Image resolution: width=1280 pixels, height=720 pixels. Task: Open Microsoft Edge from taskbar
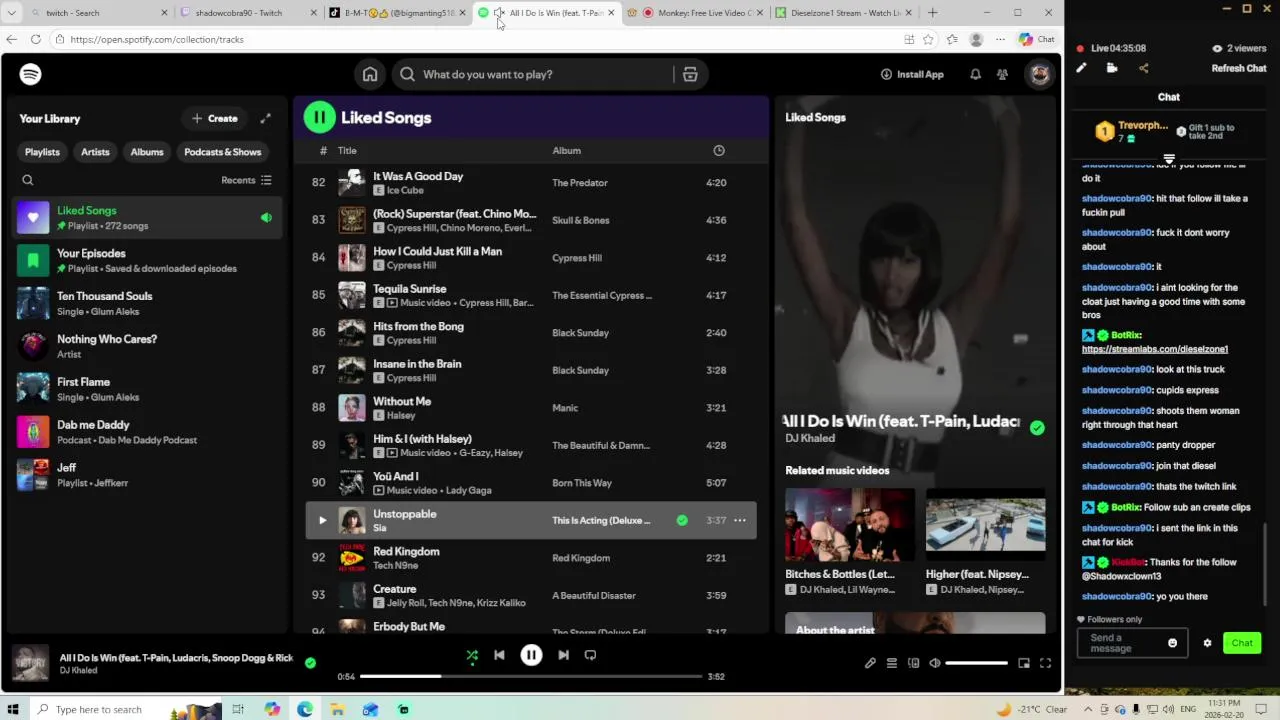pos(304,709)
